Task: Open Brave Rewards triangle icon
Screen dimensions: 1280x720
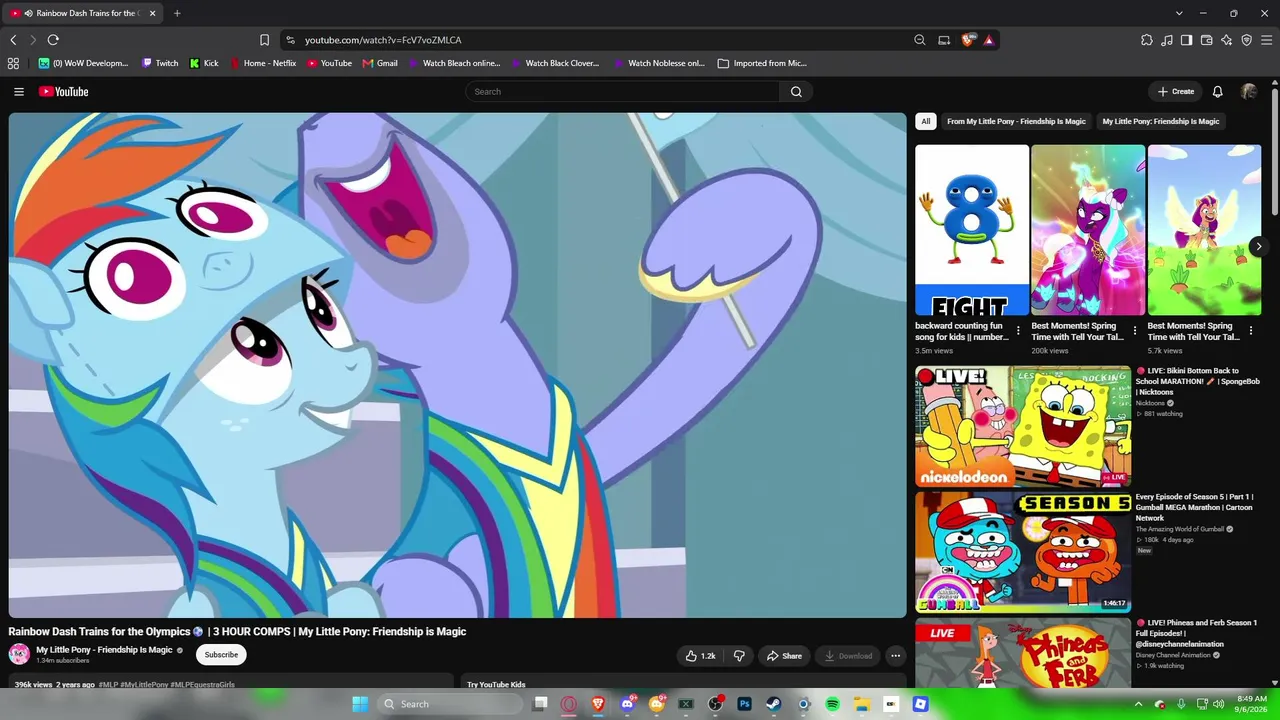Action: 988,40
